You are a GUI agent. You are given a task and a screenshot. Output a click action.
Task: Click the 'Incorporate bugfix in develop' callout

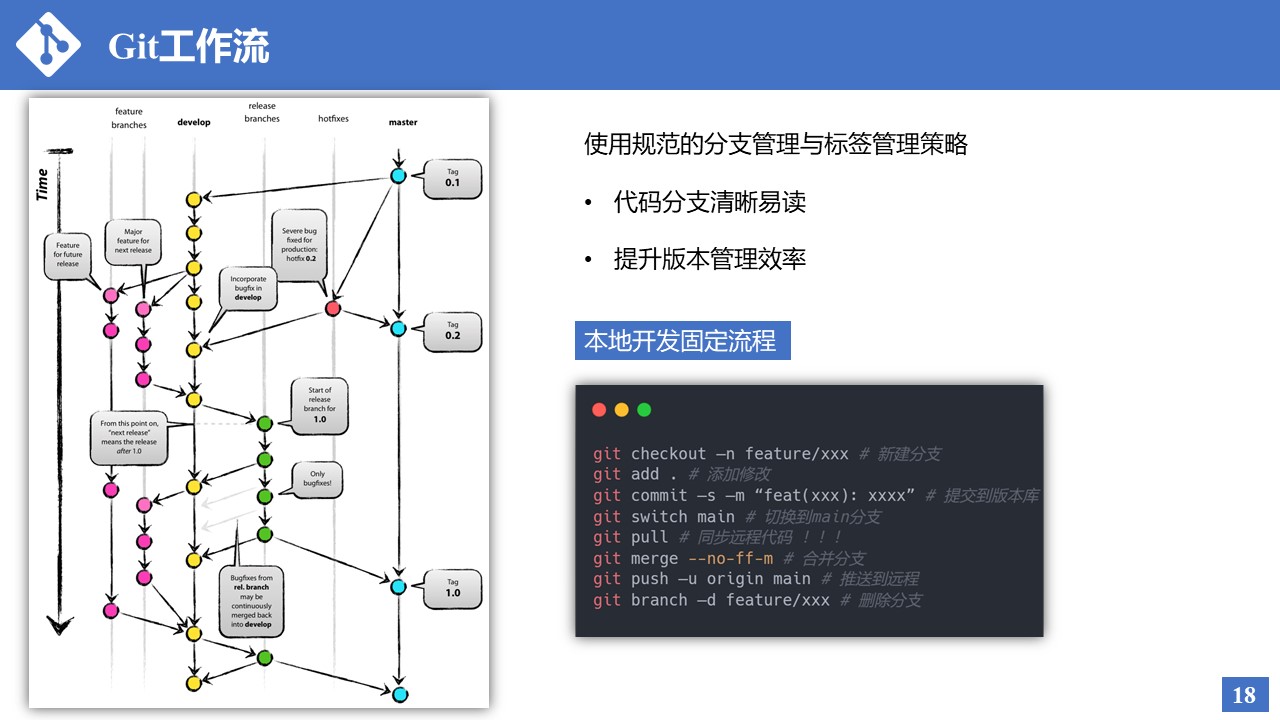point(248,288)
